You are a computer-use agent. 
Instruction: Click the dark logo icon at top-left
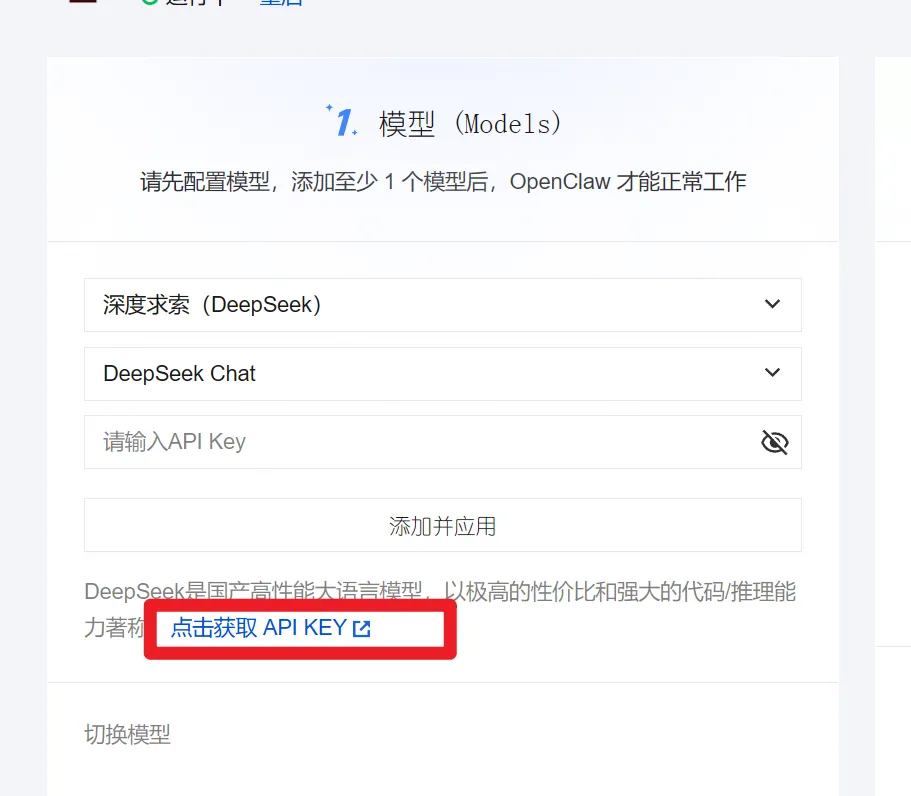pyautogui.click(x=83, y=1)
